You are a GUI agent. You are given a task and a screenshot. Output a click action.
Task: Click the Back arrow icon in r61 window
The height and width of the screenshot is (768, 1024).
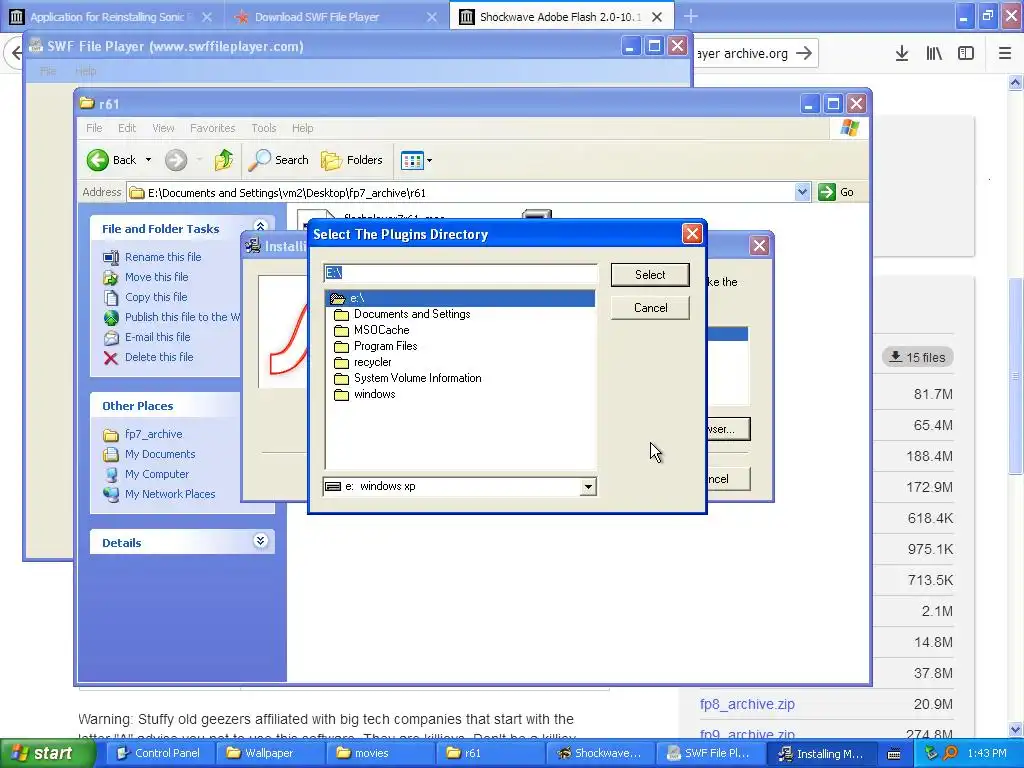98,160
